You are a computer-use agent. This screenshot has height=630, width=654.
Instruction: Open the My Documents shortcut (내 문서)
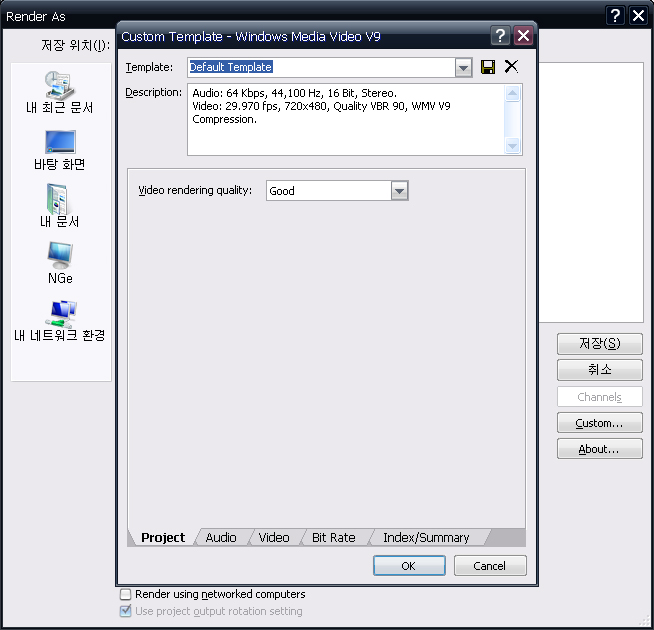click(x=60, y=206)
